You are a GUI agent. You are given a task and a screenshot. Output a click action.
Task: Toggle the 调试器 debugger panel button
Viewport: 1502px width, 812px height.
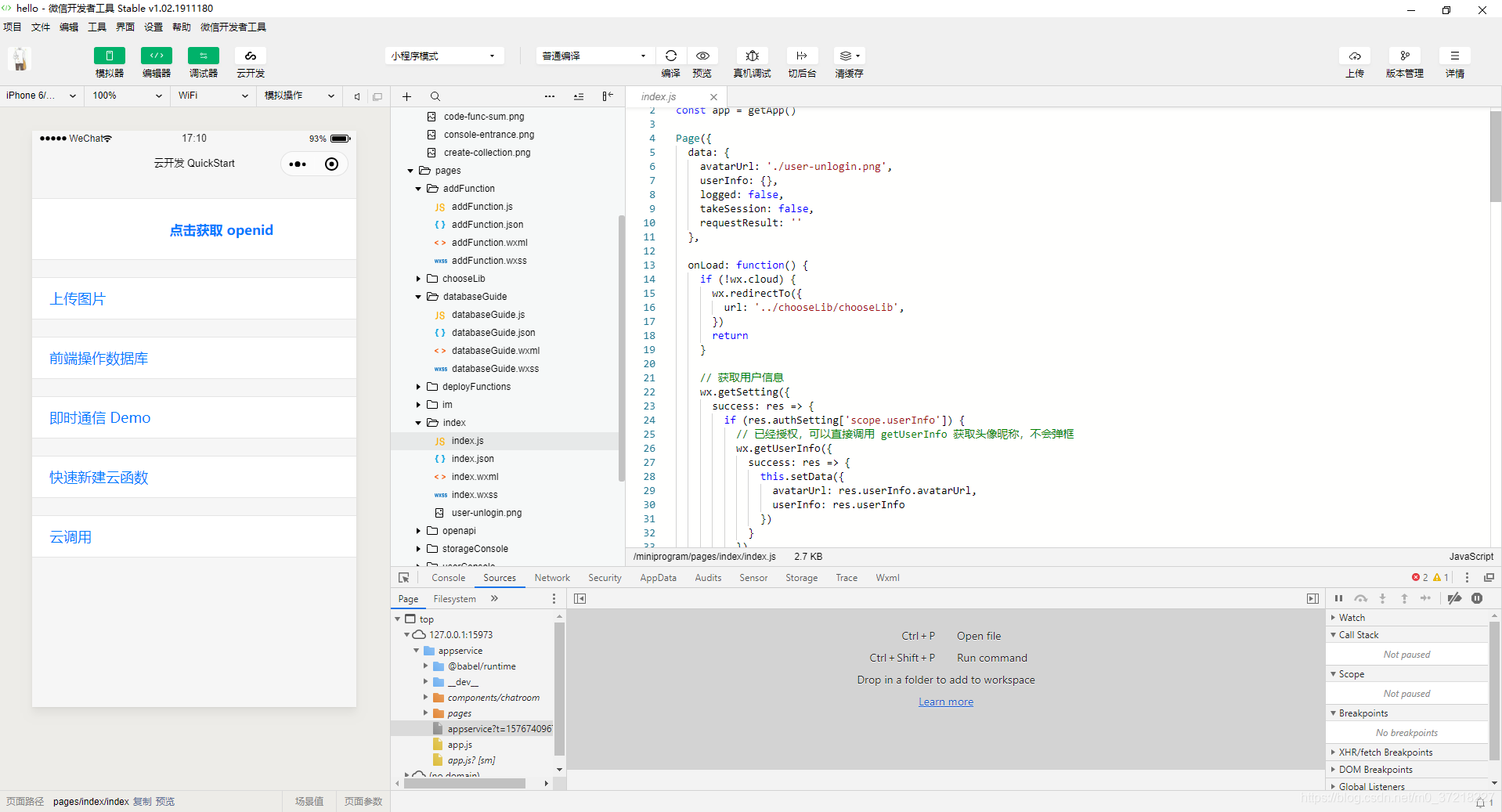[204, 56]
